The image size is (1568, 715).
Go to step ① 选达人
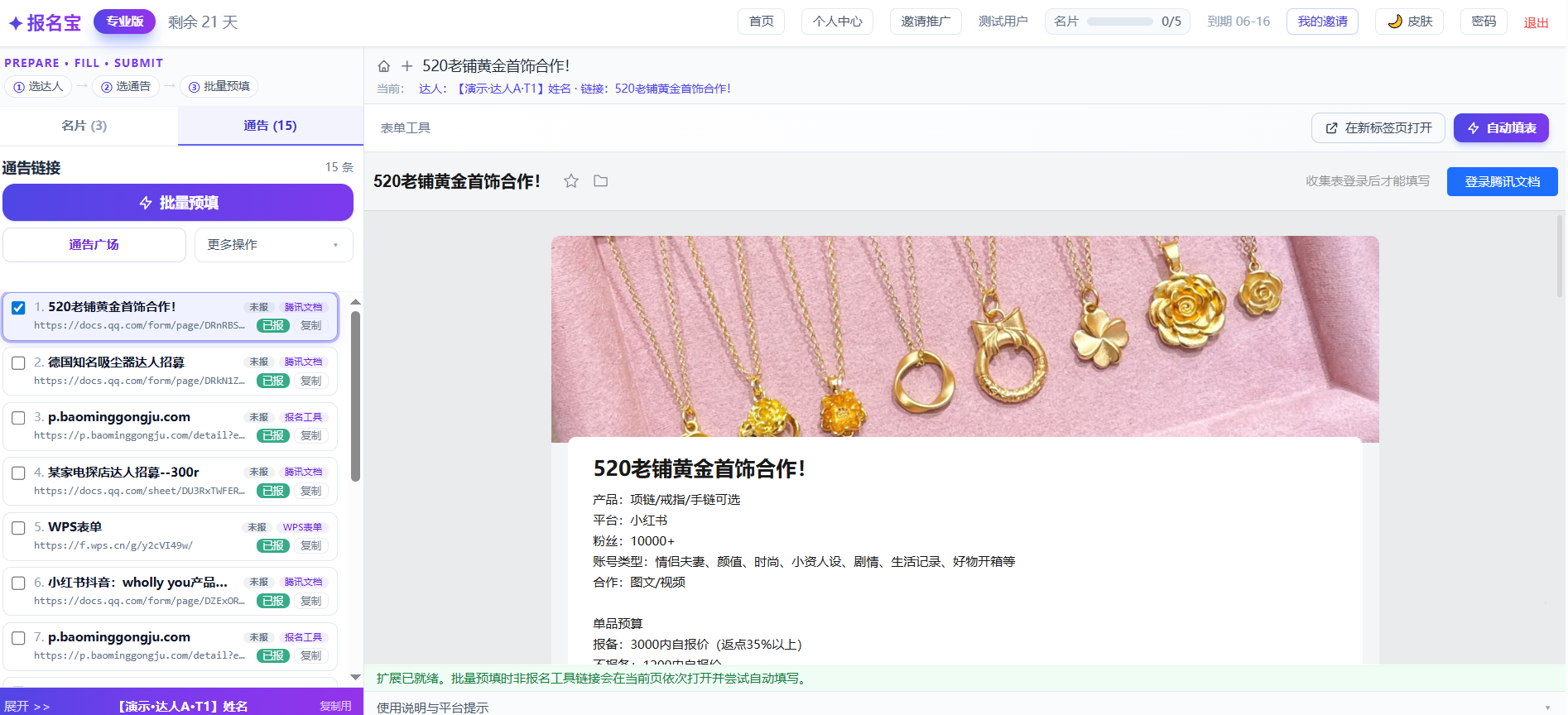pyautogui.click(x=38, y=86)
